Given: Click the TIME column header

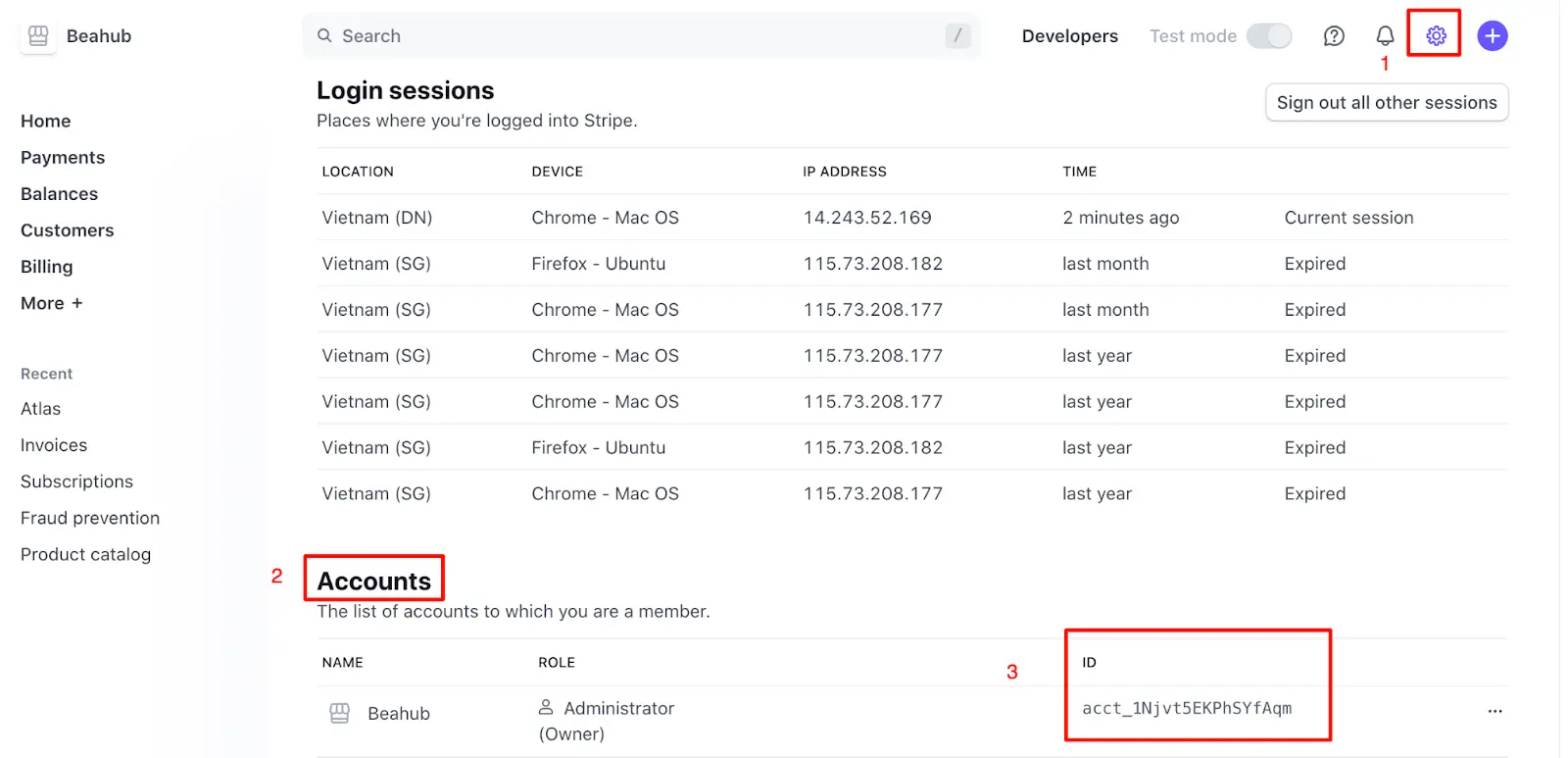Looking at the screenshot, I should pyautogui.click(x=1080, y=172).
